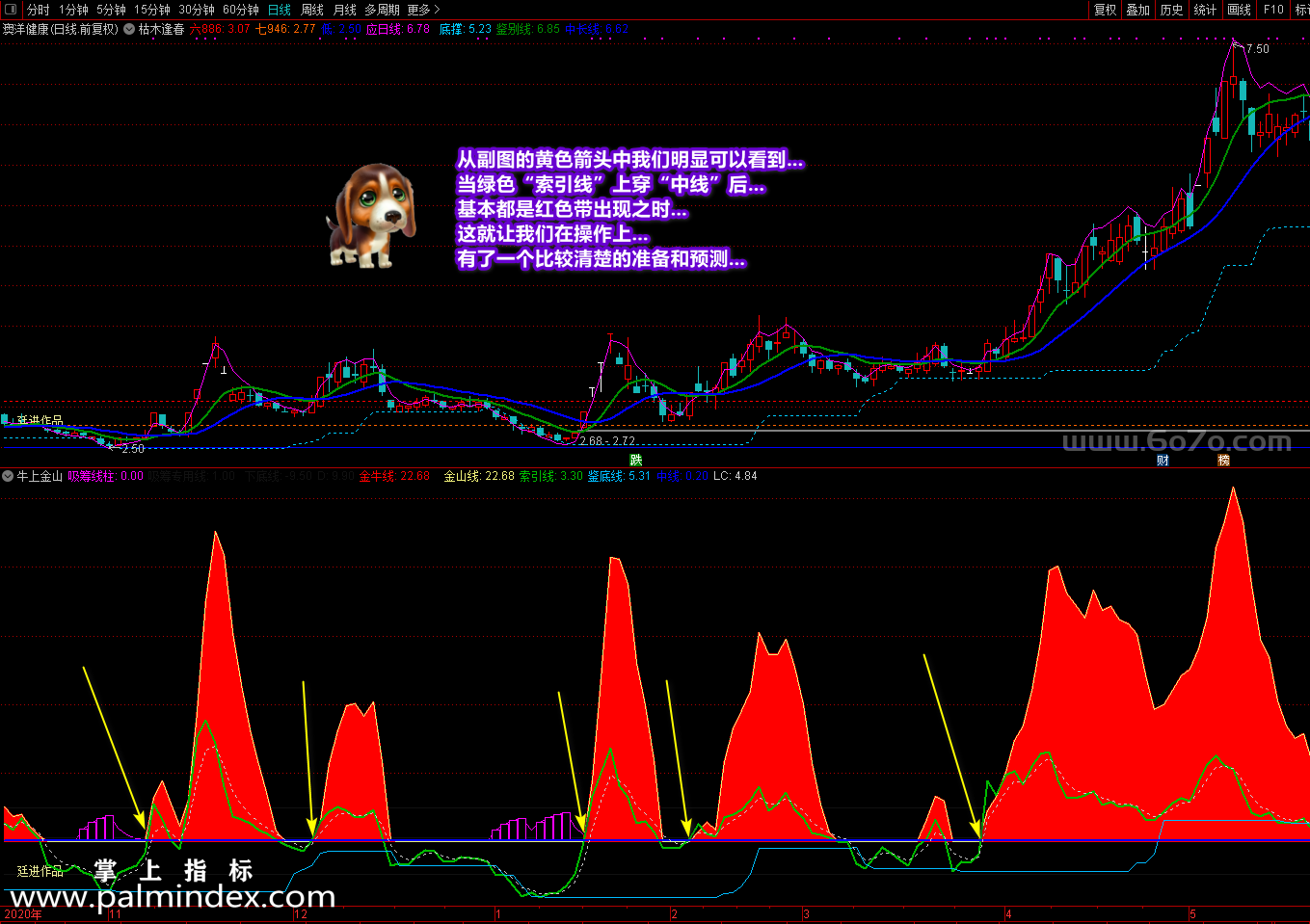Click the 鉴底线: 5.31 value
The image size is (1310, 924).
(619, 476)
